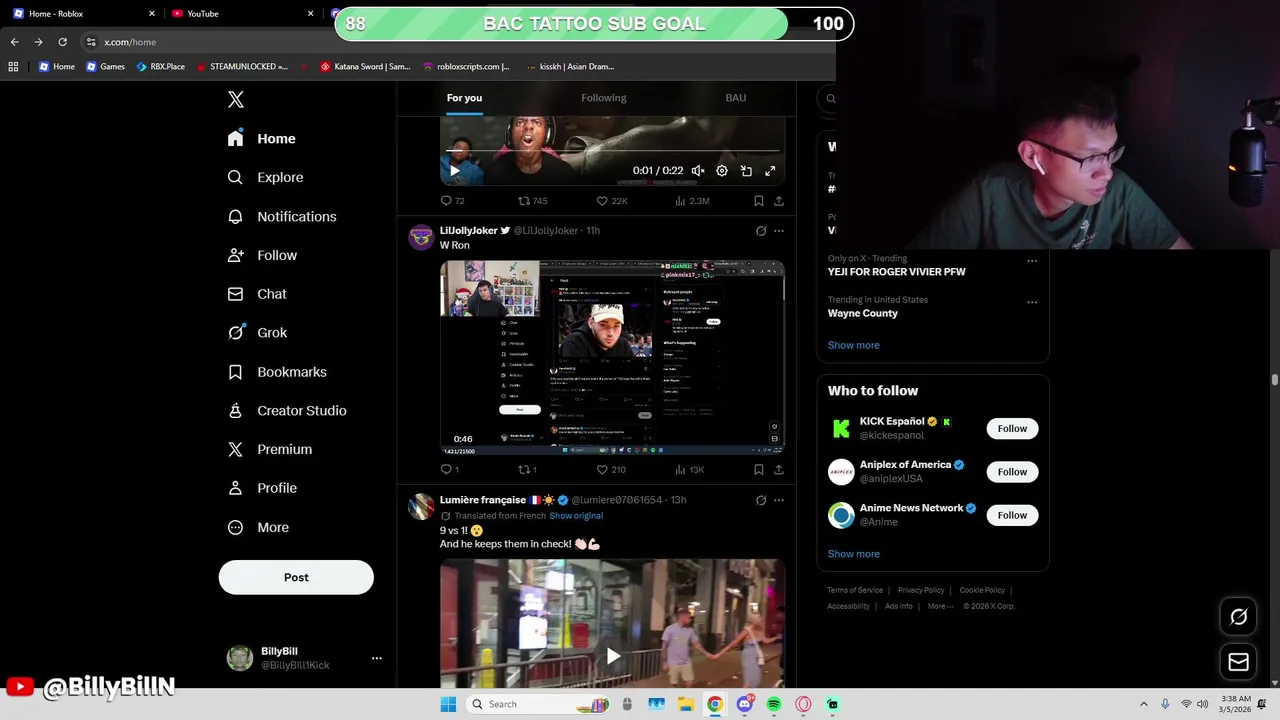Share the post with 22K likes

coord(779,201)
